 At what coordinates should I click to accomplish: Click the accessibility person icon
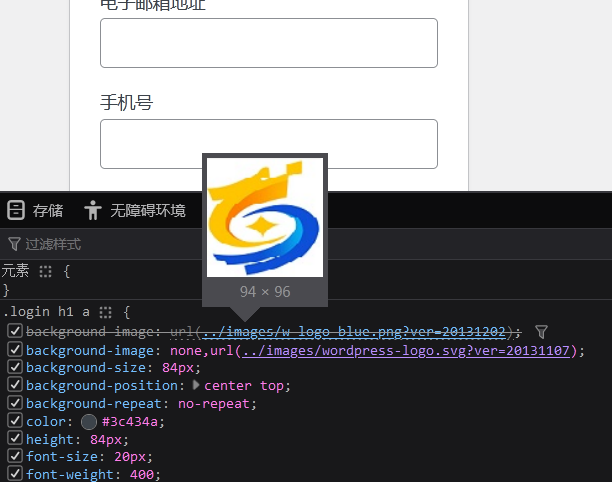pyautogui.click(x=93, y=210)
